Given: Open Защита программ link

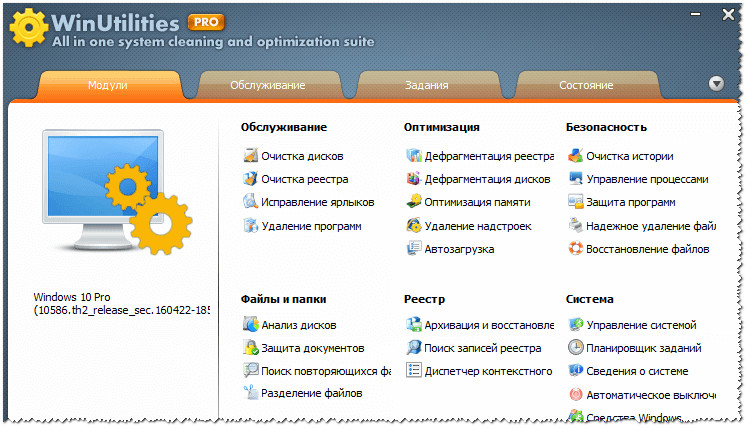Looking at the screenshot, I should [631, 202].
